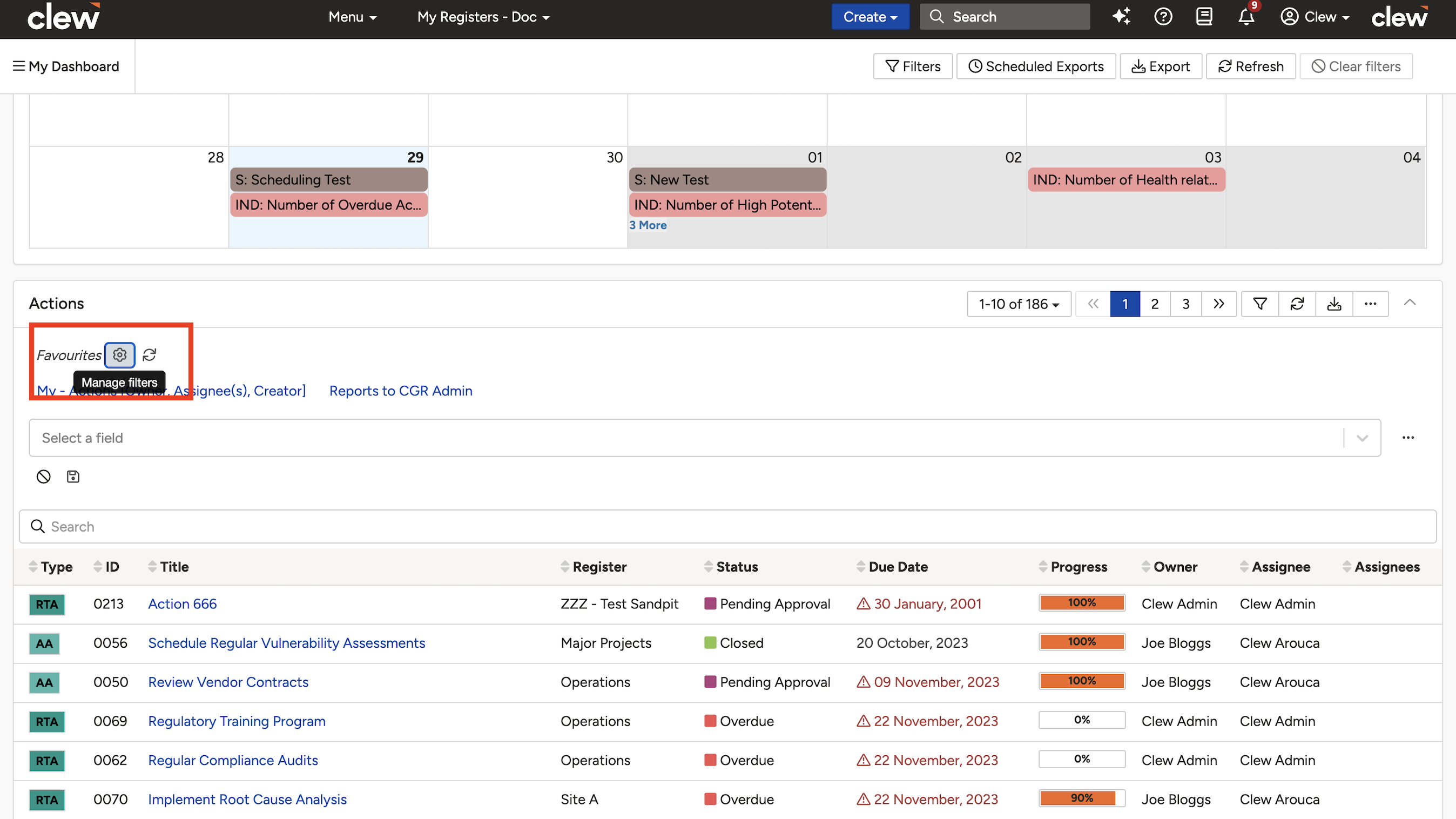Open Review Vendor Contracts action
The width and height of the screenshot is (1456, 819).
(x=228, y=682)
